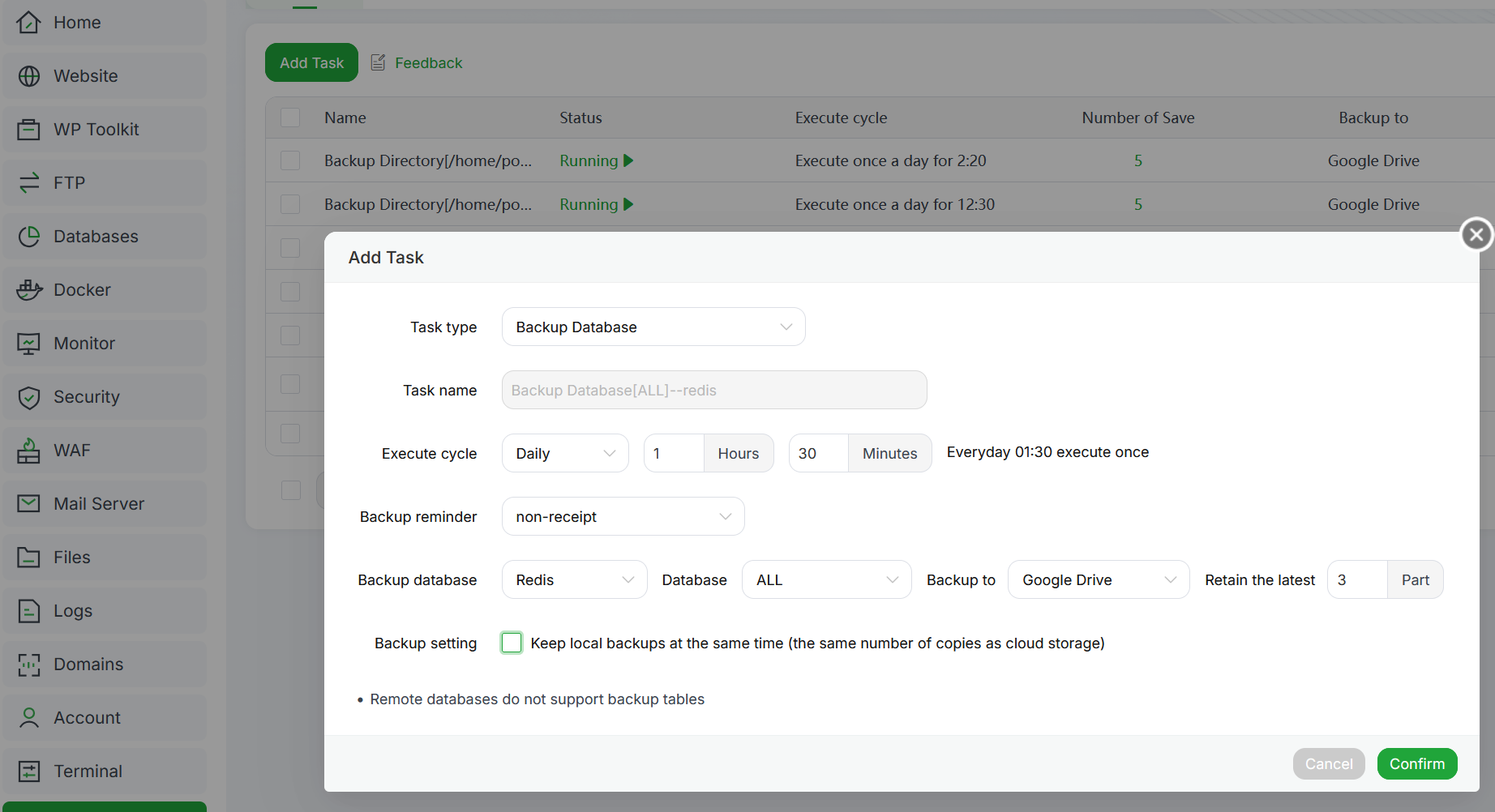
Task: Click the Monitor icon in sidebar
Action: pyautogui.click(x=29, y=344)
